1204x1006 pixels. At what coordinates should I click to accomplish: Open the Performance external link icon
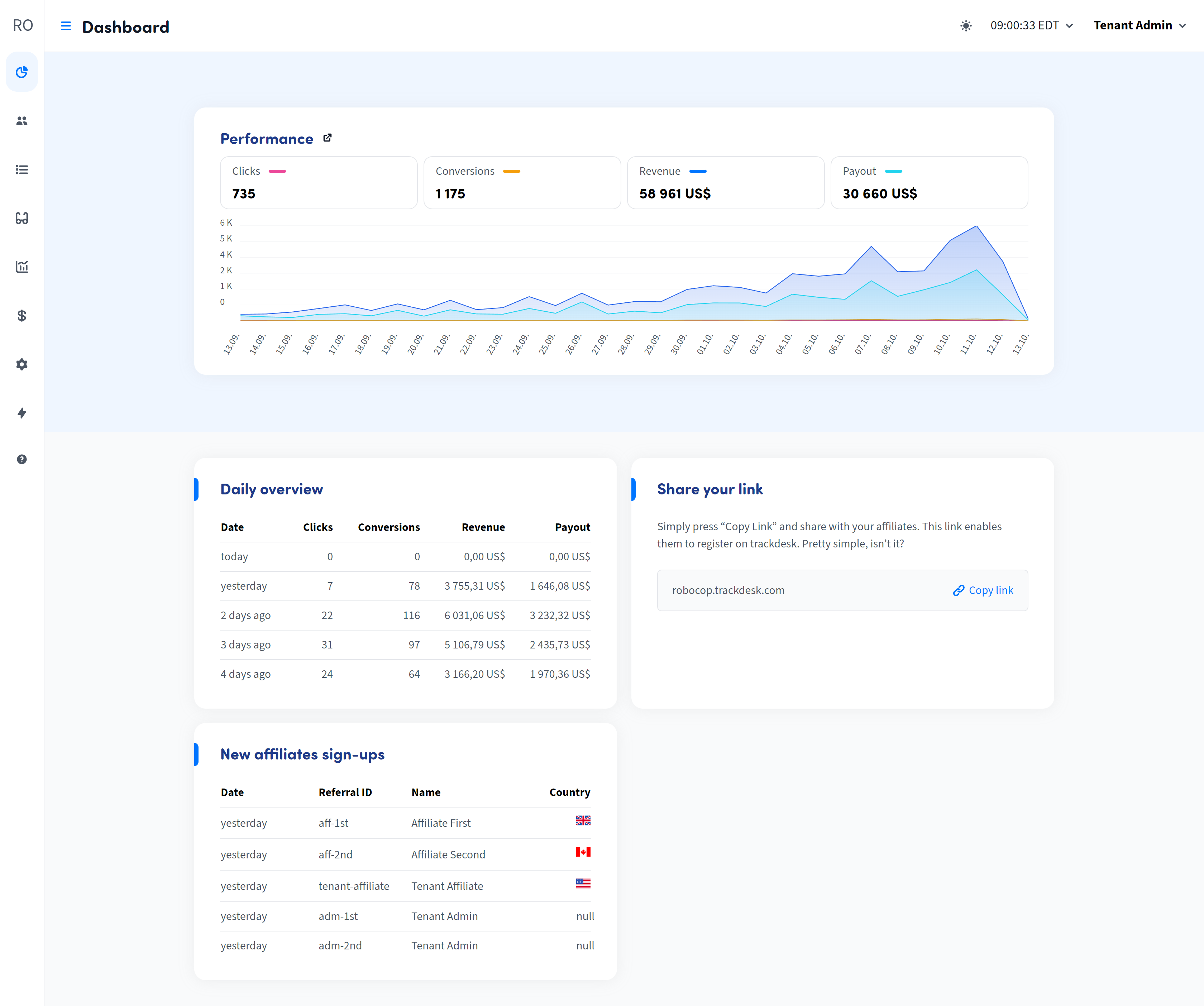[328, 138]
